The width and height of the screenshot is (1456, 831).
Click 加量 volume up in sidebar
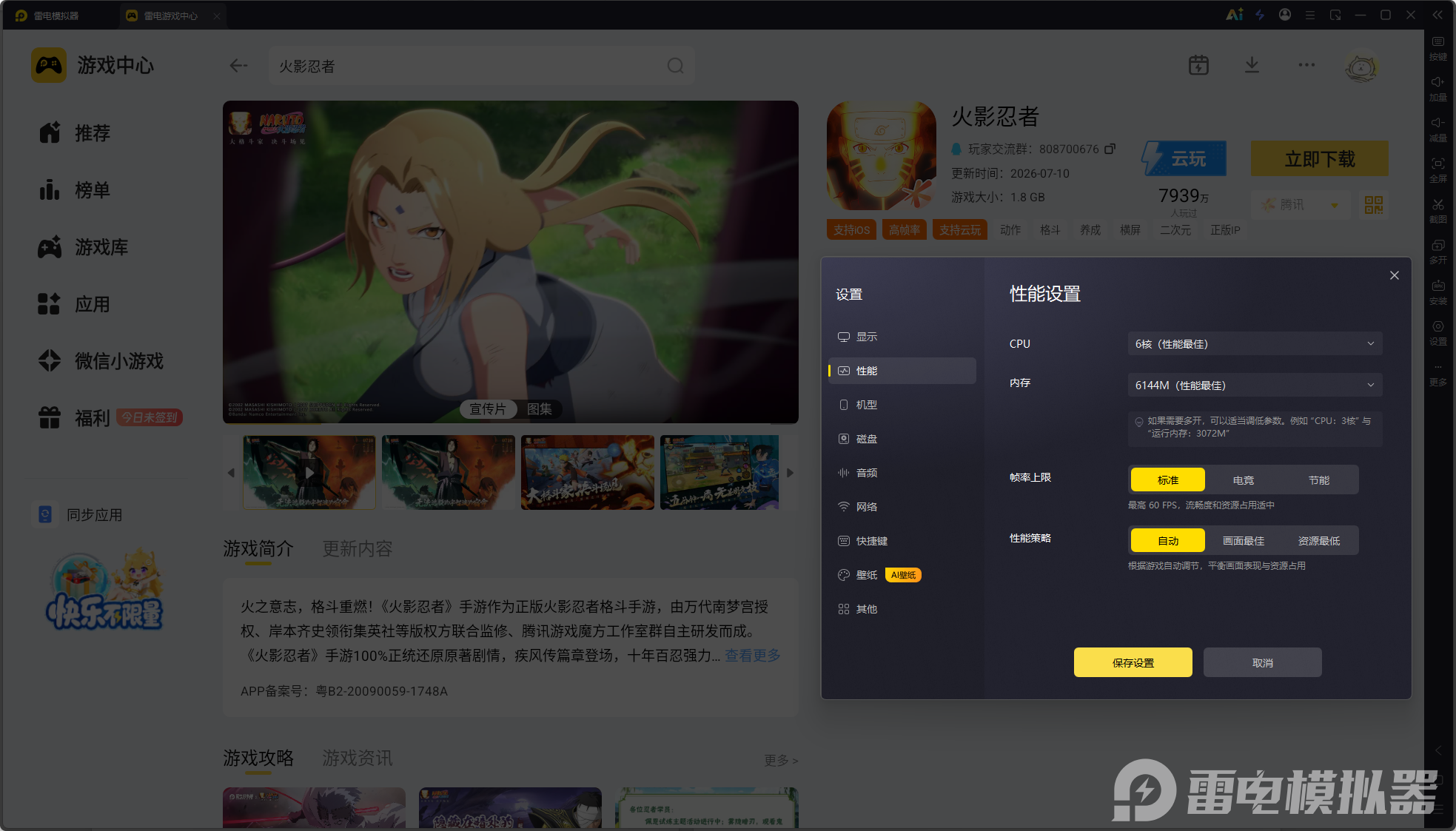1438,90
